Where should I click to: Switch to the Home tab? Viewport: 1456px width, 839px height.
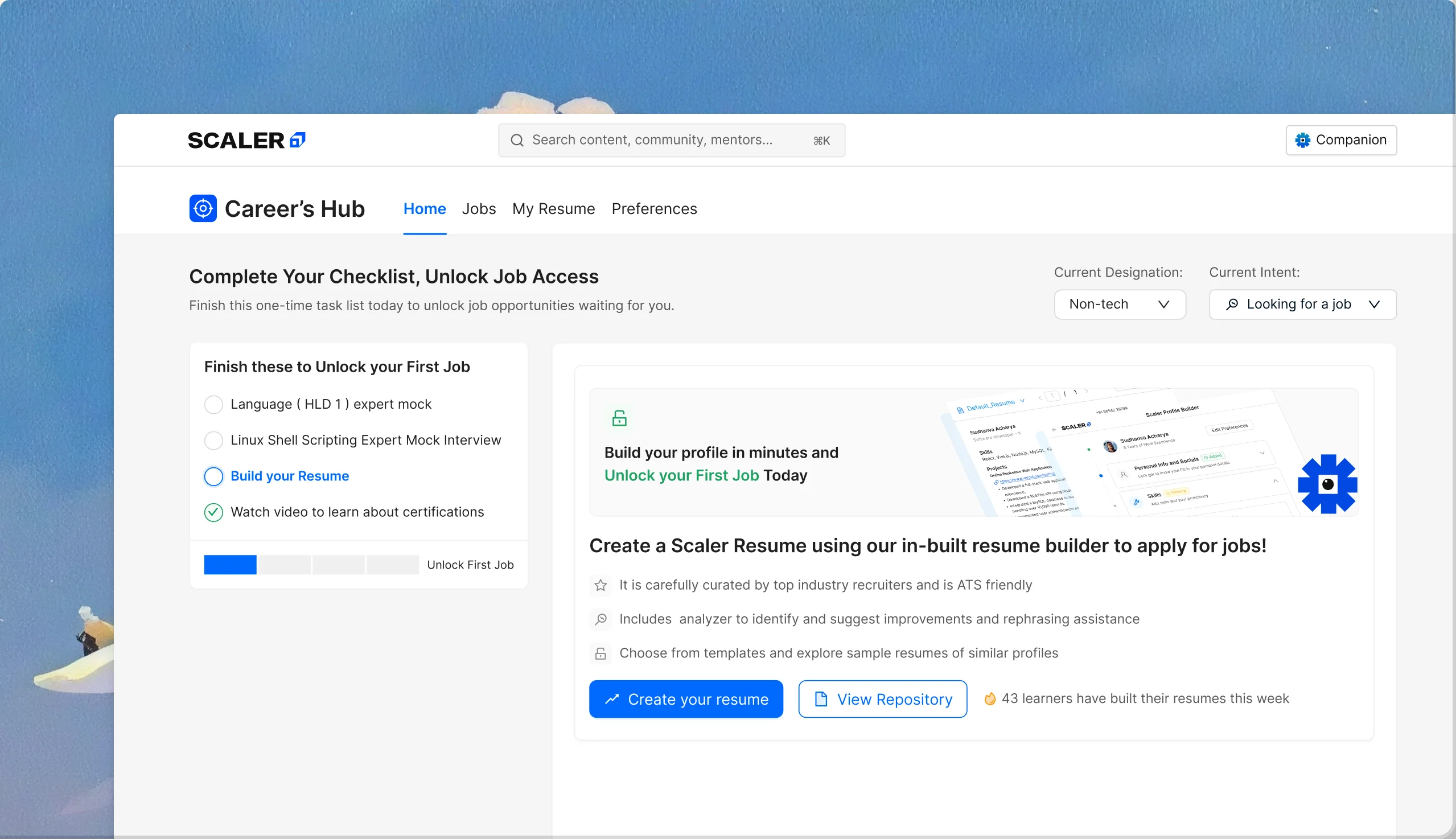pyautogui.click(x=425, y=208)
